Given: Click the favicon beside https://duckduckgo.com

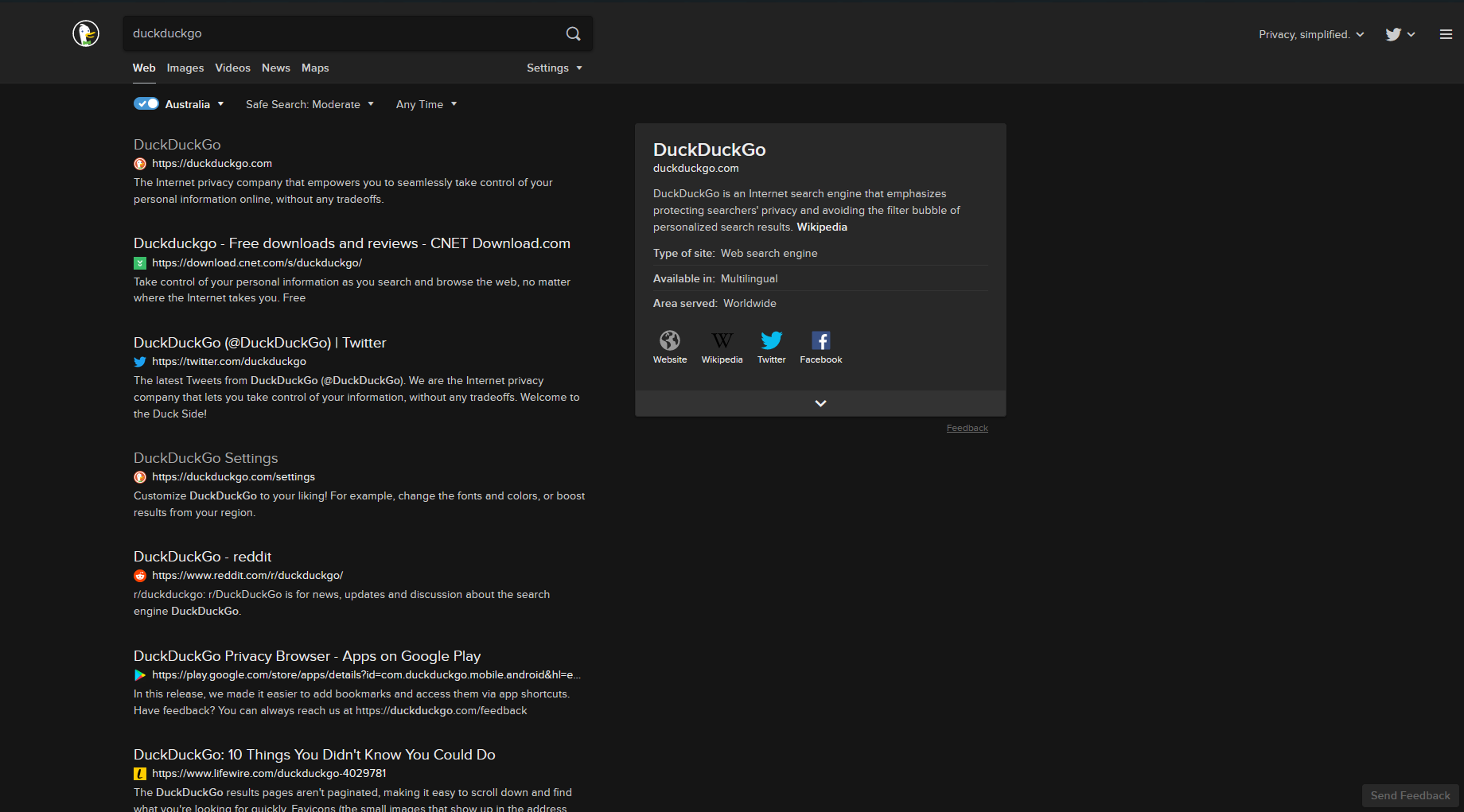Looking at the screenshot, I should coord(140,164).
